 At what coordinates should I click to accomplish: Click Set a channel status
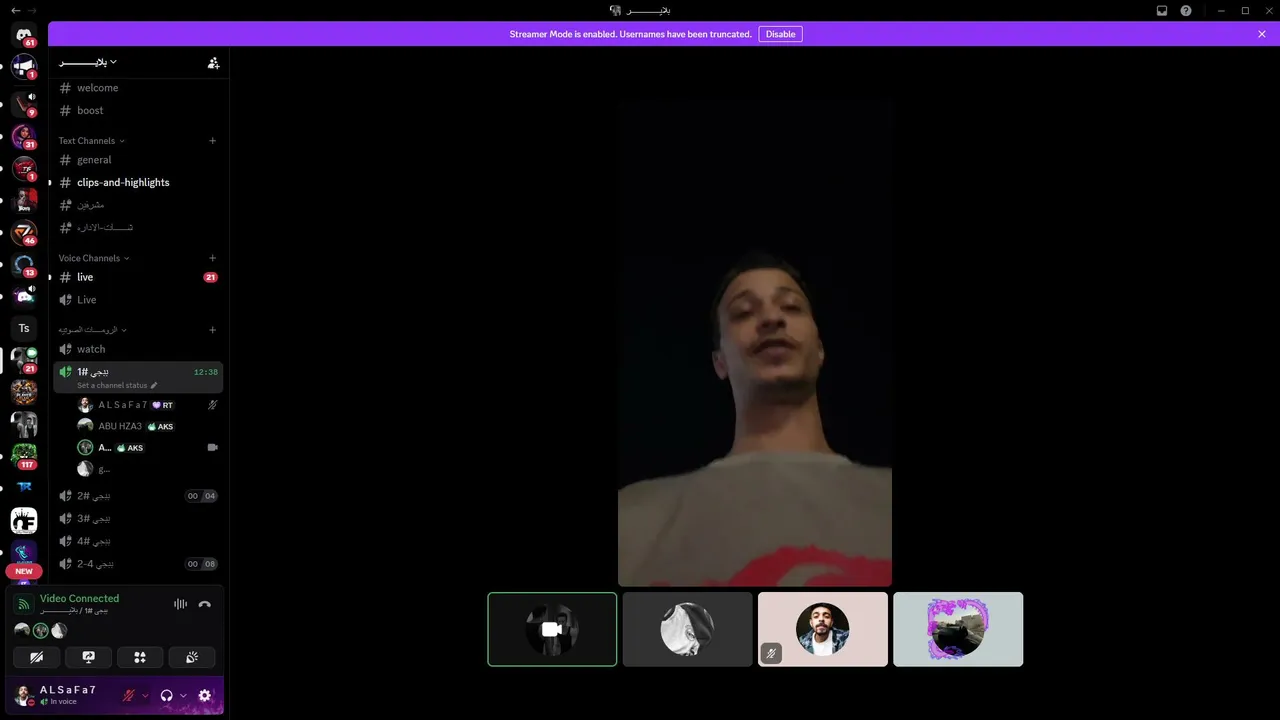(x=112, y=385)
